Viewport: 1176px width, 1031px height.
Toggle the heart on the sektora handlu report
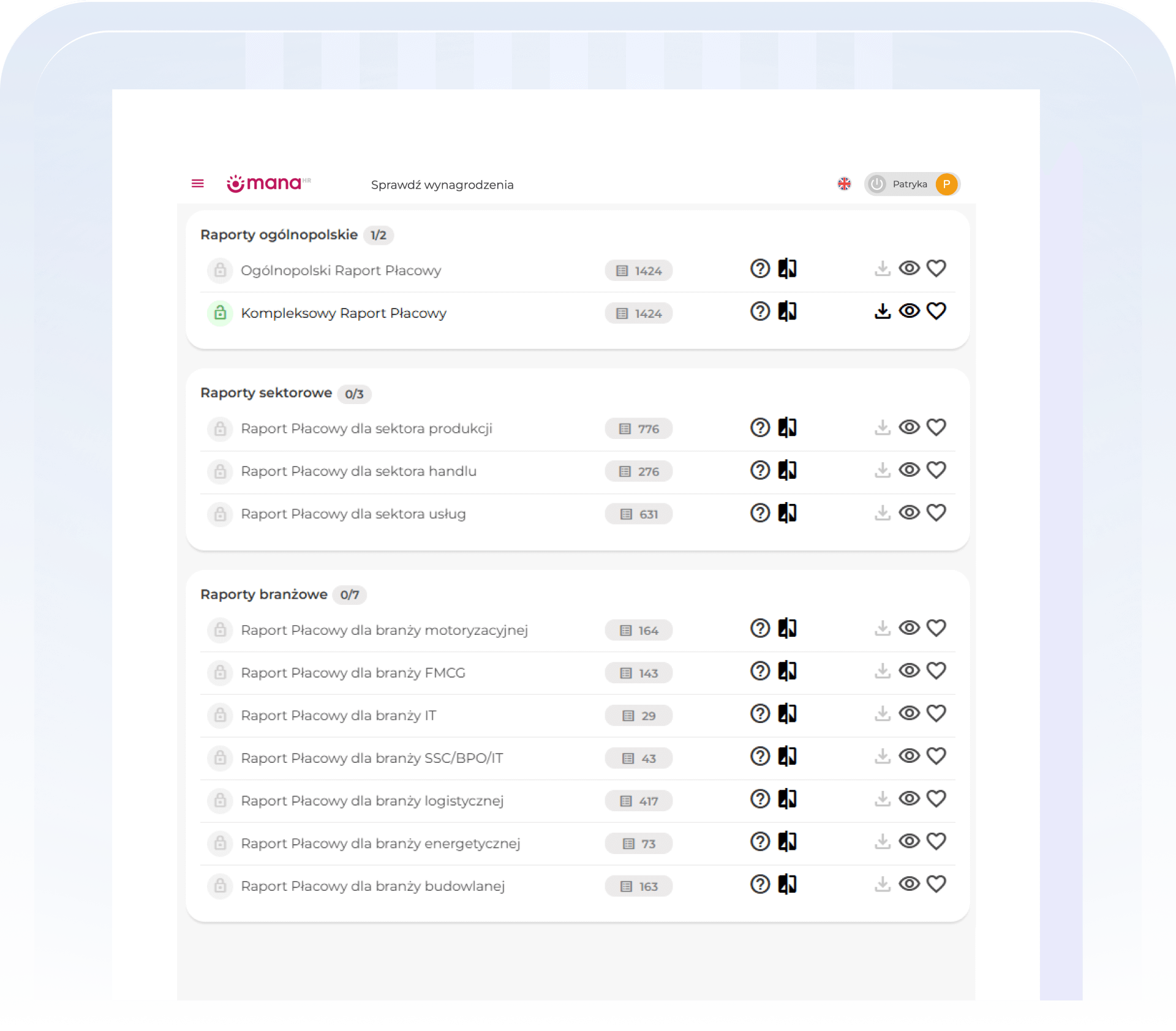936,470
